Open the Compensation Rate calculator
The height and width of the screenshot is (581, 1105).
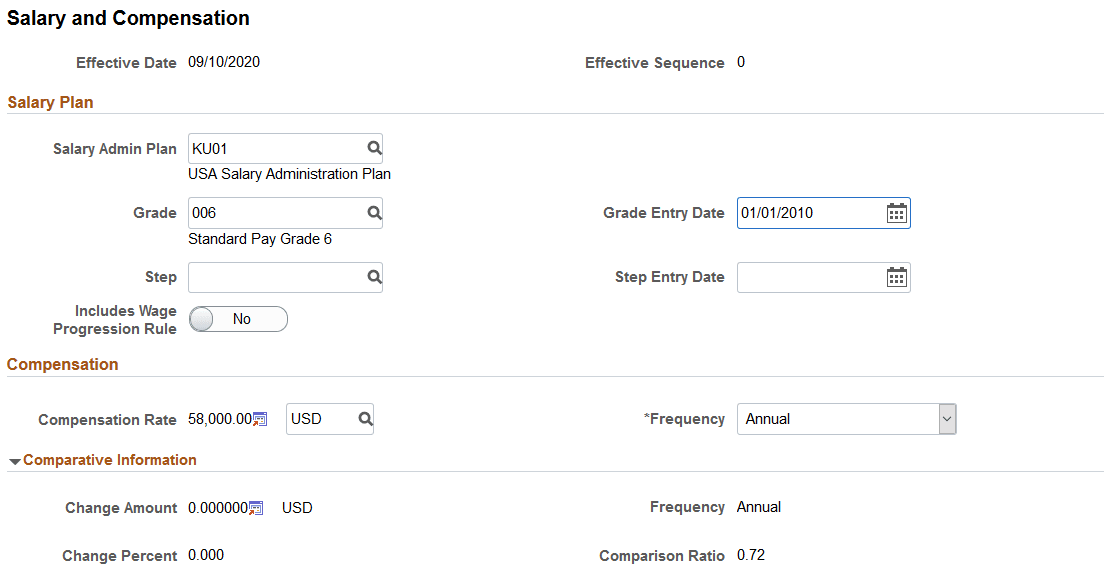[260, 419]
